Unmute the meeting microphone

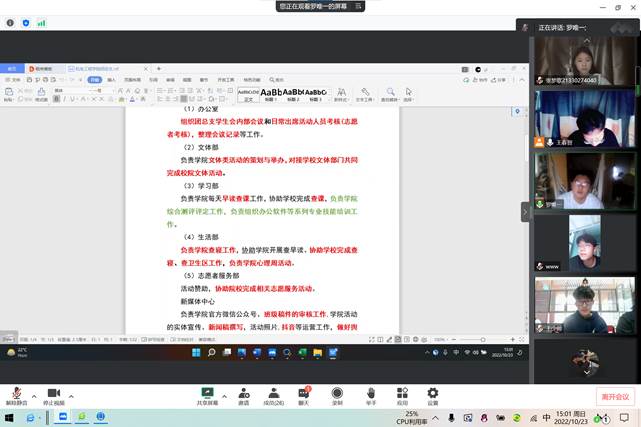click(16, 396)
